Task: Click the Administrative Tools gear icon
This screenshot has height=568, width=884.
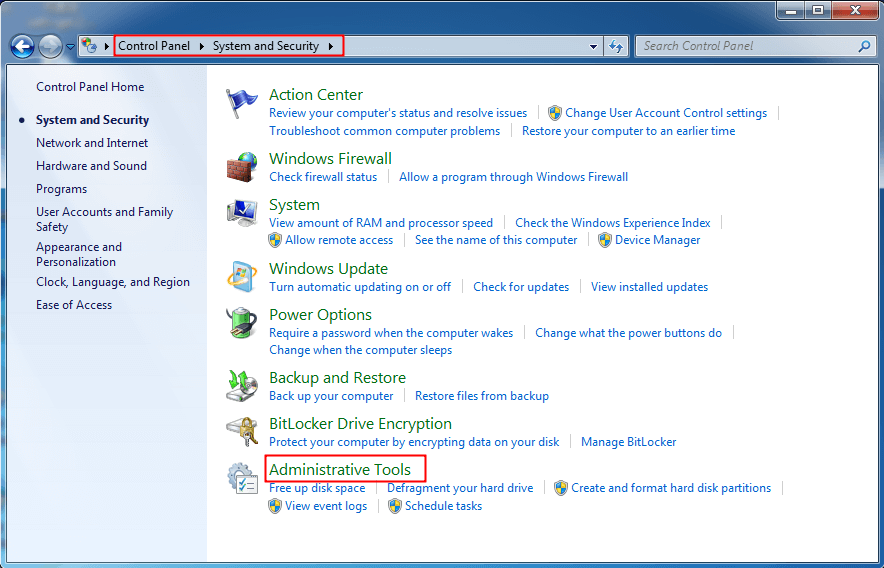Action: 242,478
